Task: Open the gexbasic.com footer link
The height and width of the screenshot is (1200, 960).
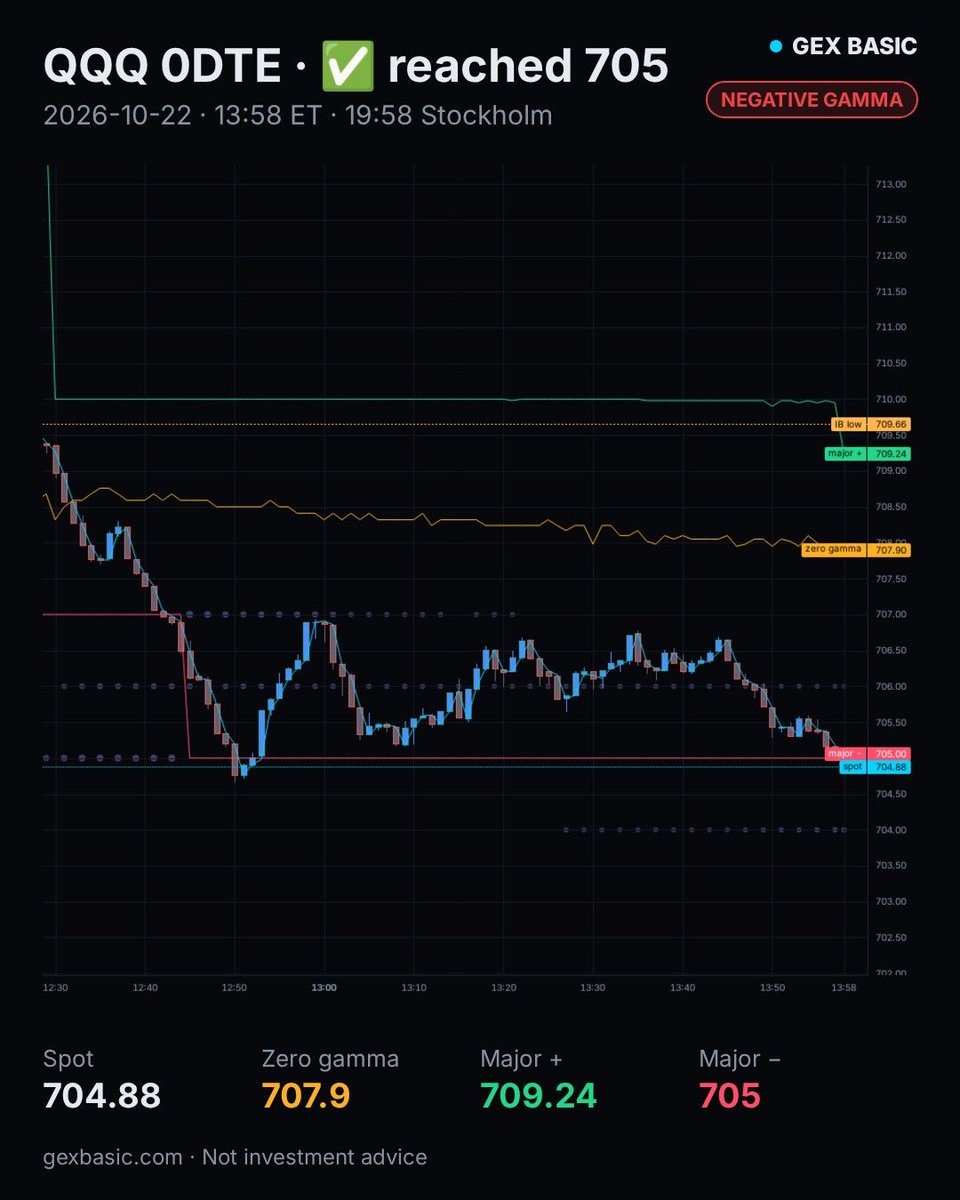Action: [113, 1157]
